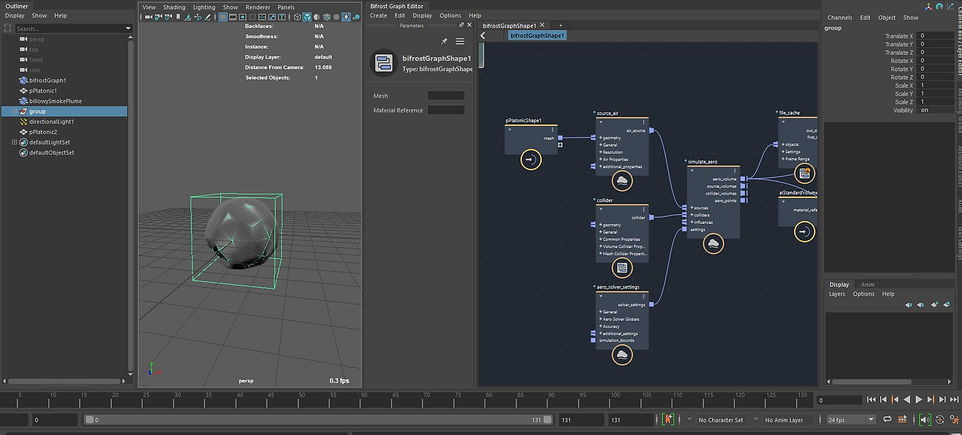The width and height of the screenshot is (962, 435).
Task: Toggle smooth shaded cube display in viewport
Action: (x=307, y=17)
